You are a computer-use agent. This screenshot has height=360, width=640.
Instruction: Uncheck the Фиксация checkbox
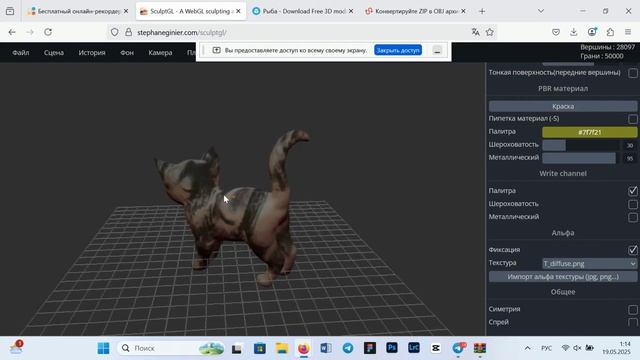click(x=633, y=250)
